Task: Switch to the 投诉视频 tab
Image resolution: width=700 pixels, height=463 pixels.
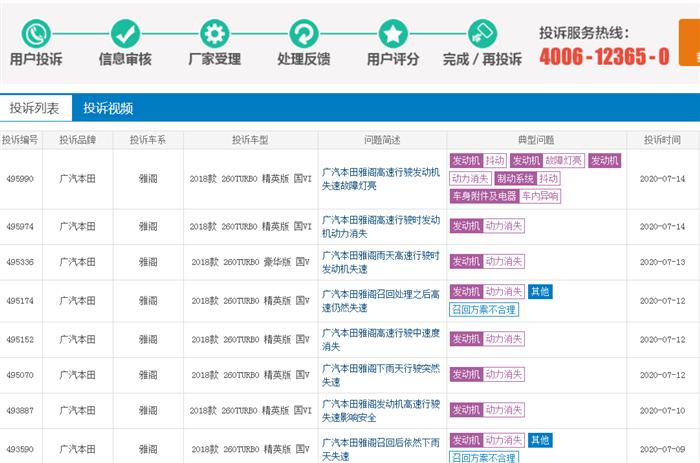Action: click(x=108, y=108)
